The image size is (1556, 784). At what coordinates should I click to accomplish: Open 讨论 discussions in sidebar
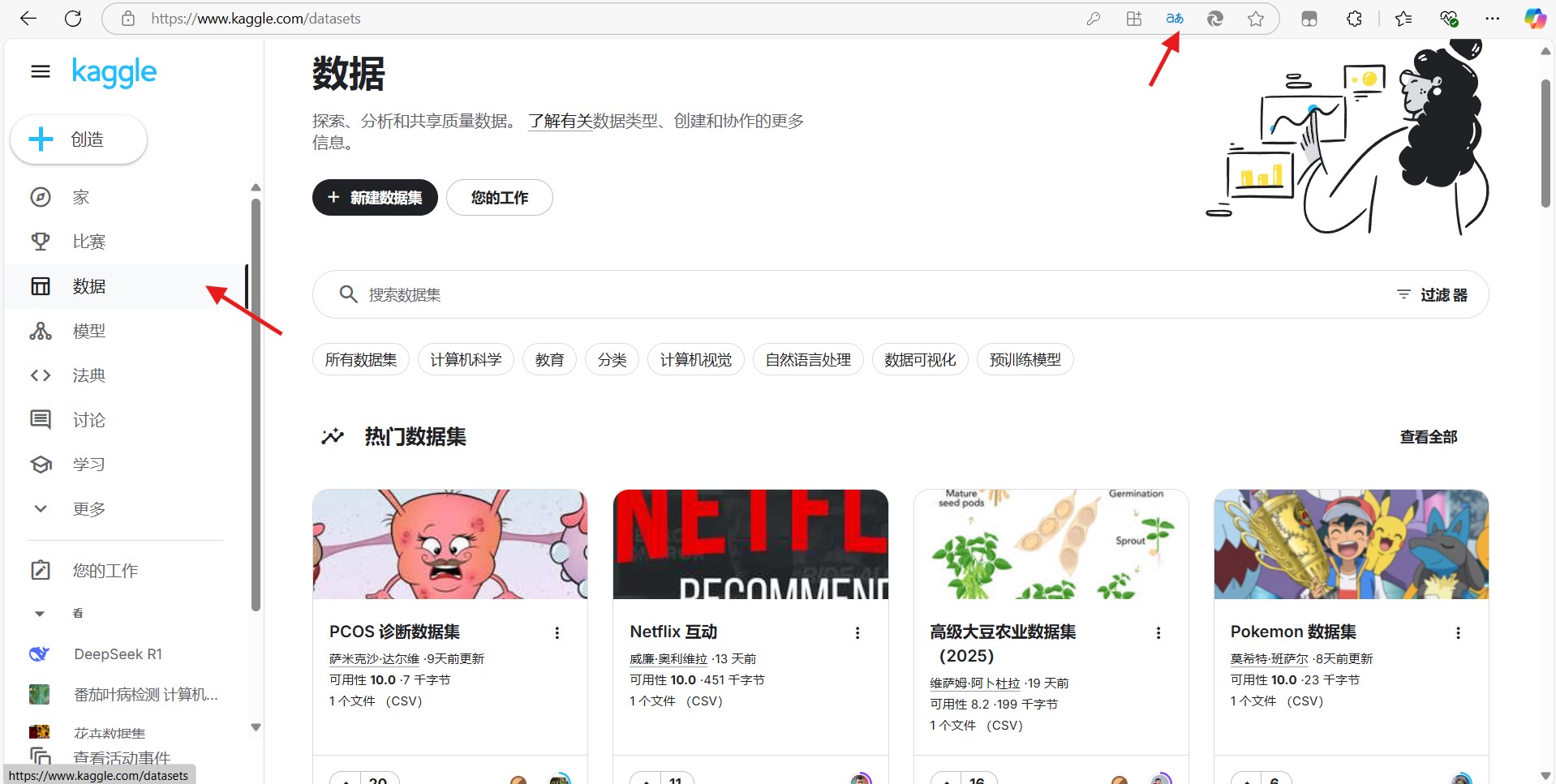coord(126,420)
